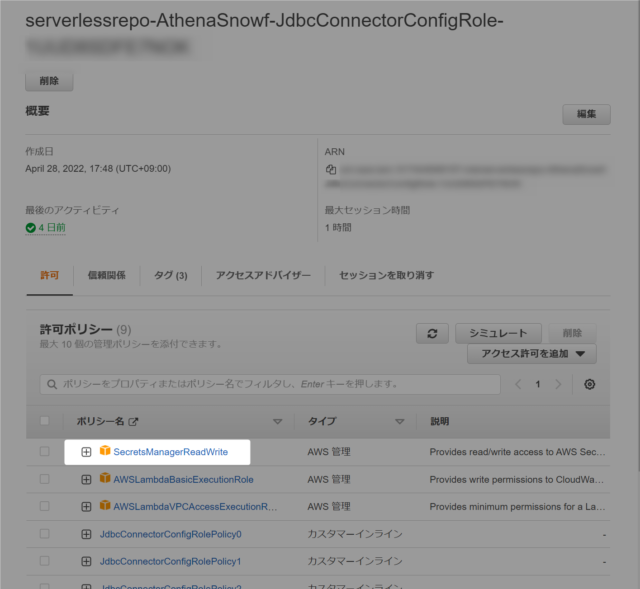Click カスタマーインライン type for JdbcConnectorConfigRolePolicy0
Image resolution: width=640 pixels, height=589 pixels.
tap(355, 534)
